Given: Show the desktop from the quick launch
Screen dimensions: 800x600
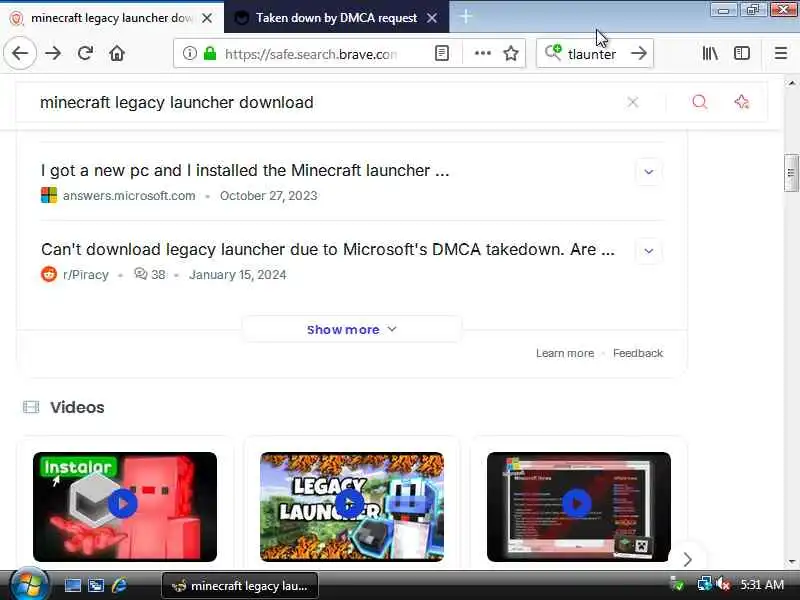Looking at the screenshot, I should (72, 585).
